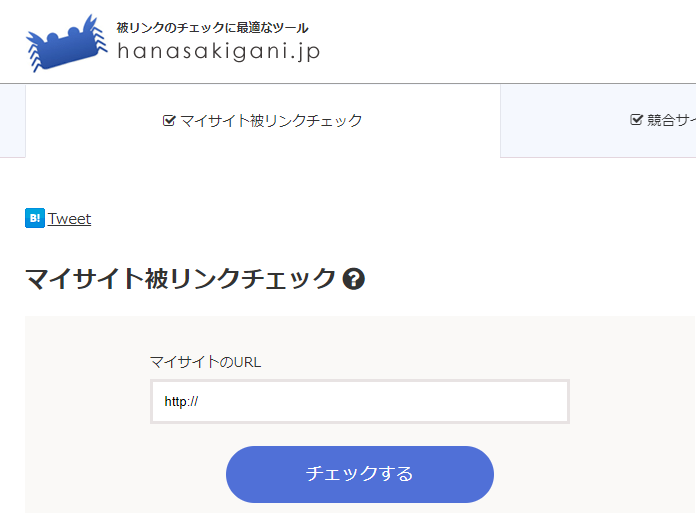Click blank tab strip left of マイサイト tab
Image resolution: width=696 pixels, height=513 pixels.
pyautogui.click(x=12, y=121)
